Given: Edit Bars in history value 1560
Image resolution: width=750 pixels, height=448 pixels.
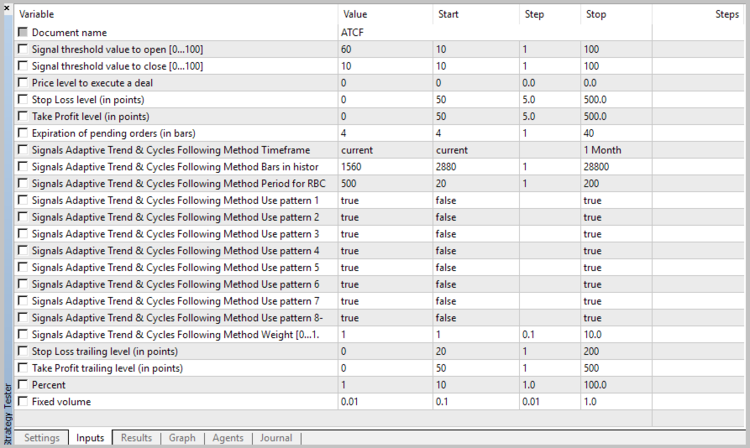Looking at the screenshot, I should click(x=386, y=167).
